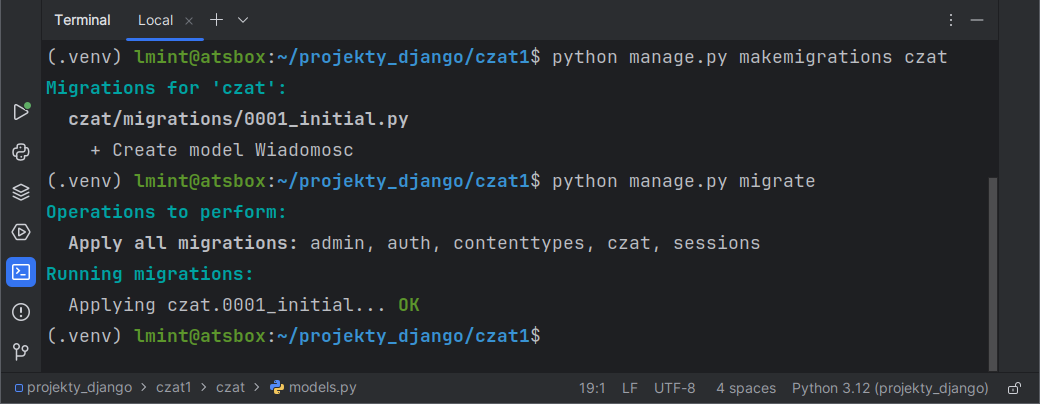Click the czat breadcrumb folder

click(x=230, y=388)
